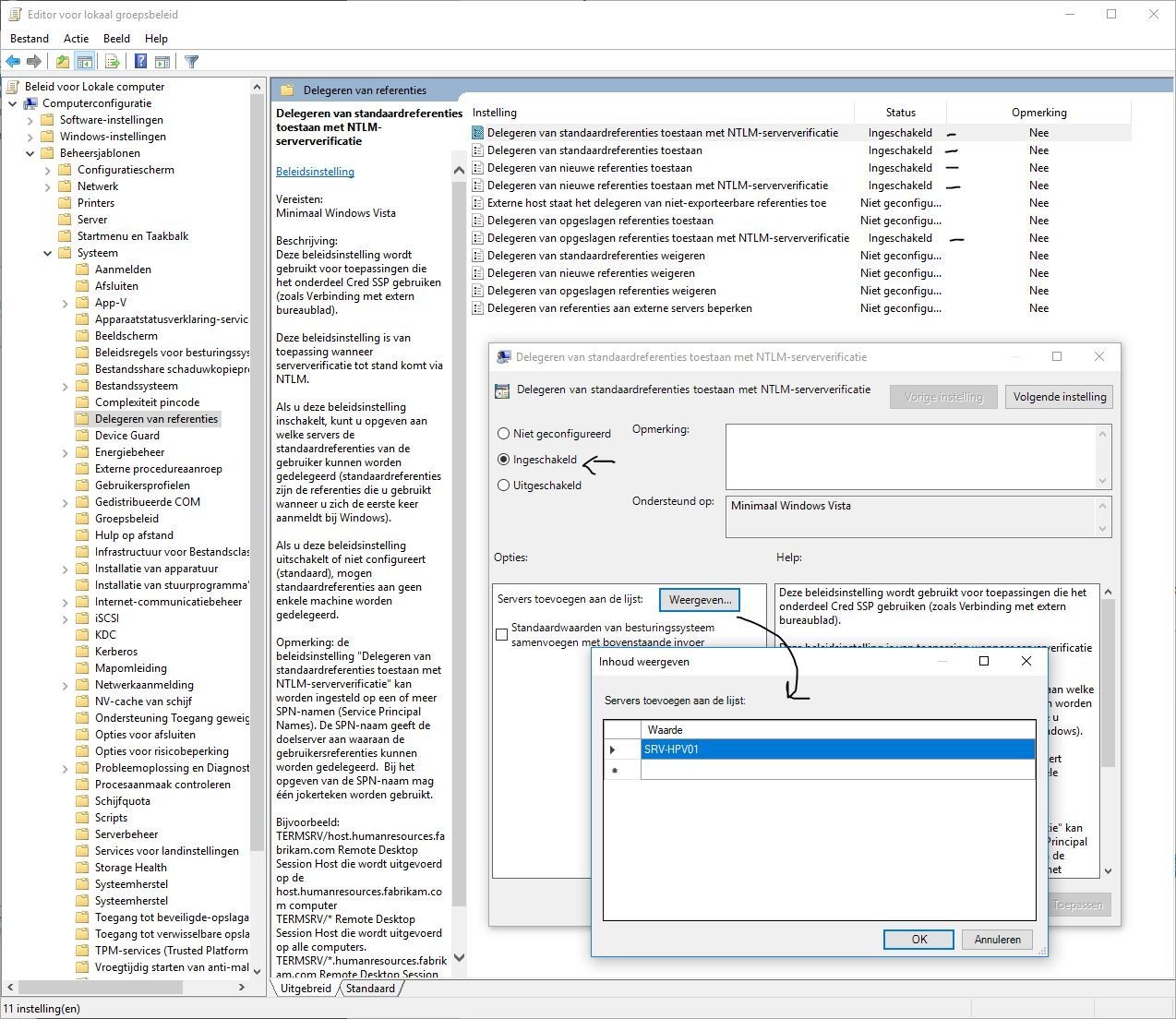Viewport: 1176px width, 1019px height.
Task: Open the Actie menu
Action: coord(76,39)
